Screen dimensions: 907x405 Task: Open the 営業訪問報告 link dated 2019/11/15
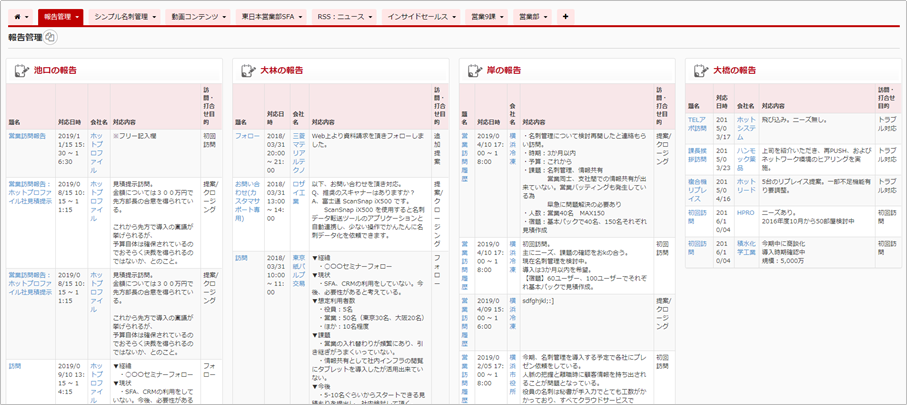(27, 136)
